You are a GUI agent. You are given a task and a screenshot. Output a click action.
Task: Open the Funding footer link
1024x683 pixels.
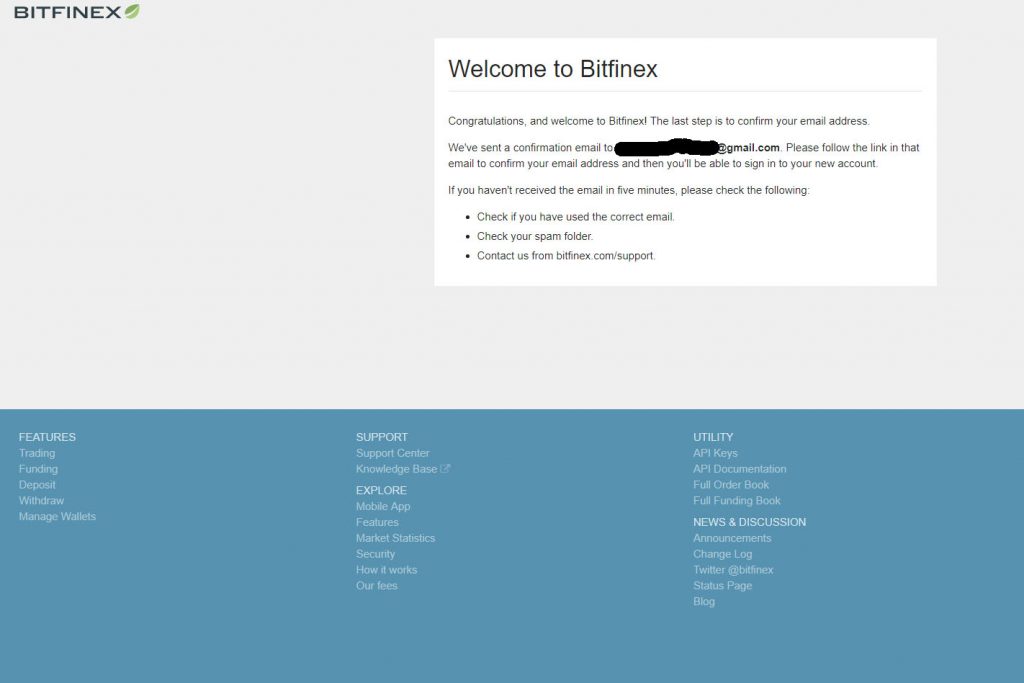pos(38,469)
